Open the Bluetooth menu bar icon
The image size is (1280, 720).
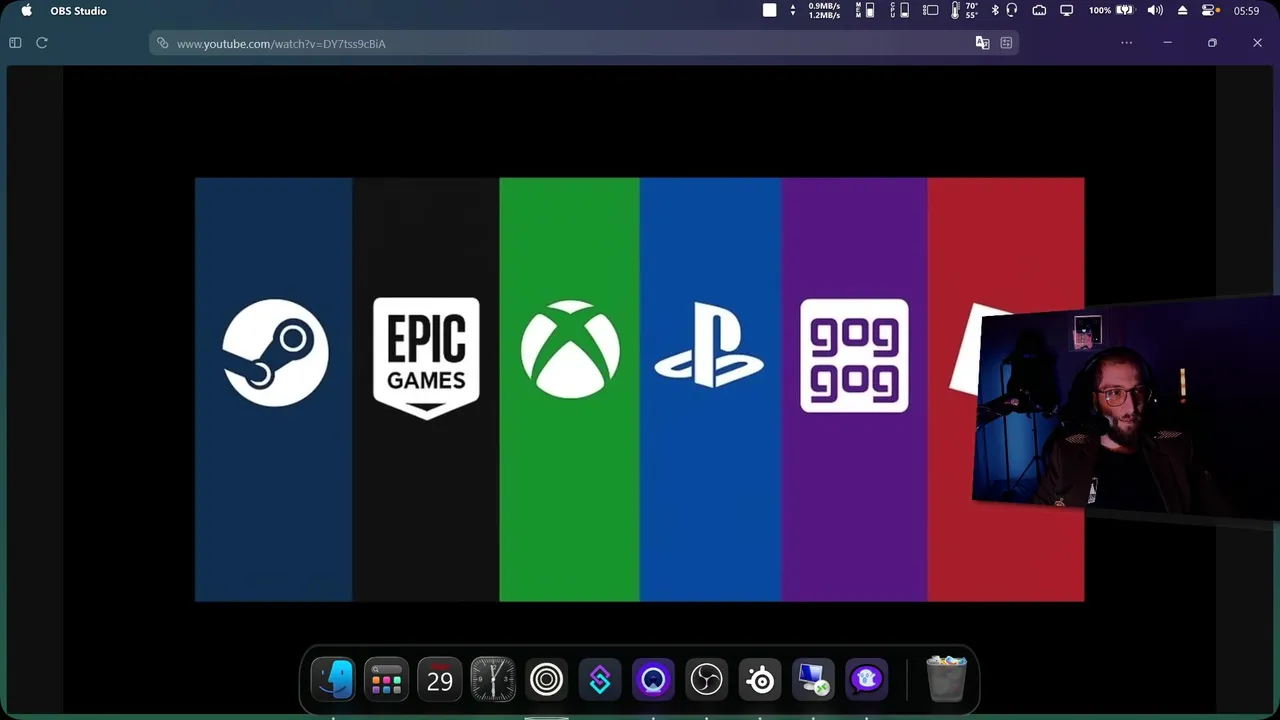coord(995,10)
